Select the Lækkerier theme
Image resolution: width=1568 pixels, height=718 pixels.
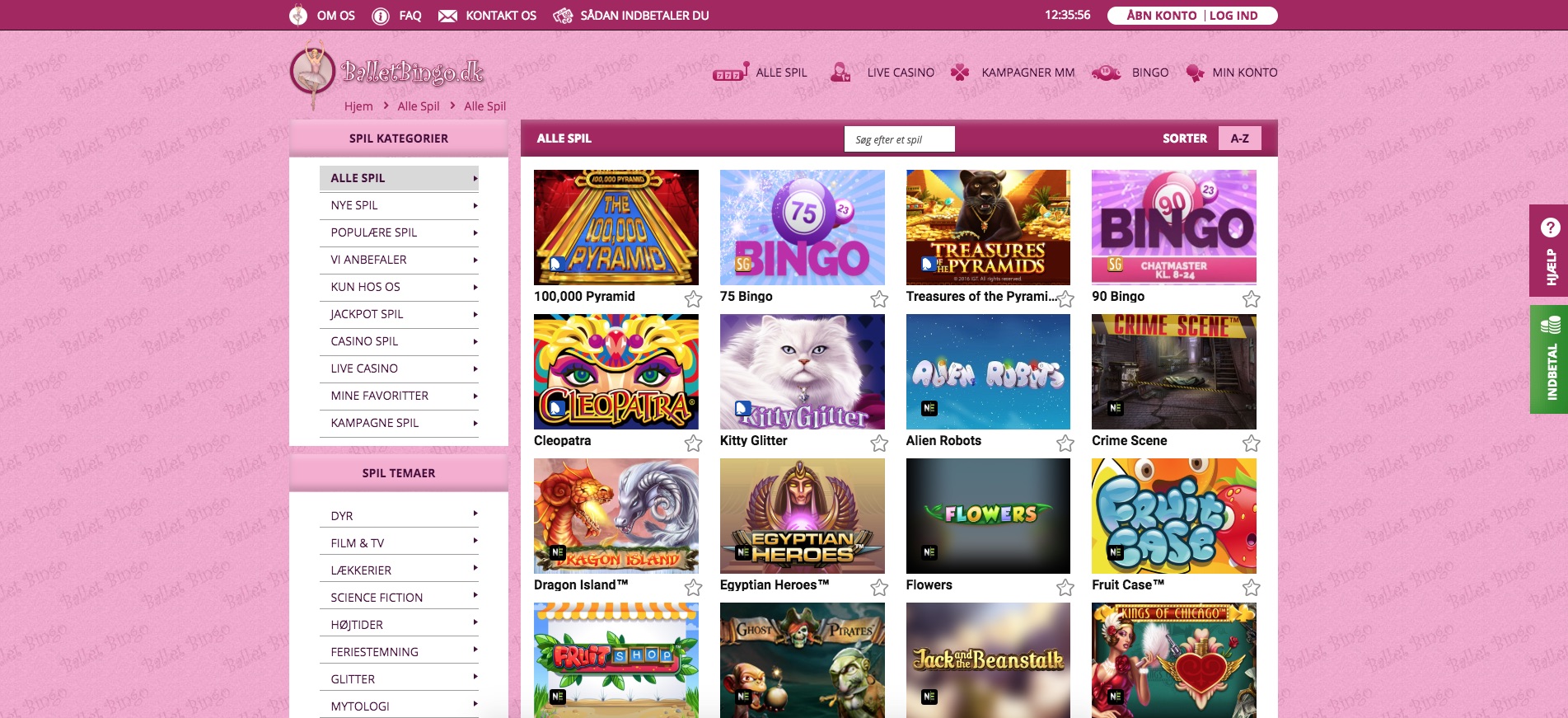399,570
